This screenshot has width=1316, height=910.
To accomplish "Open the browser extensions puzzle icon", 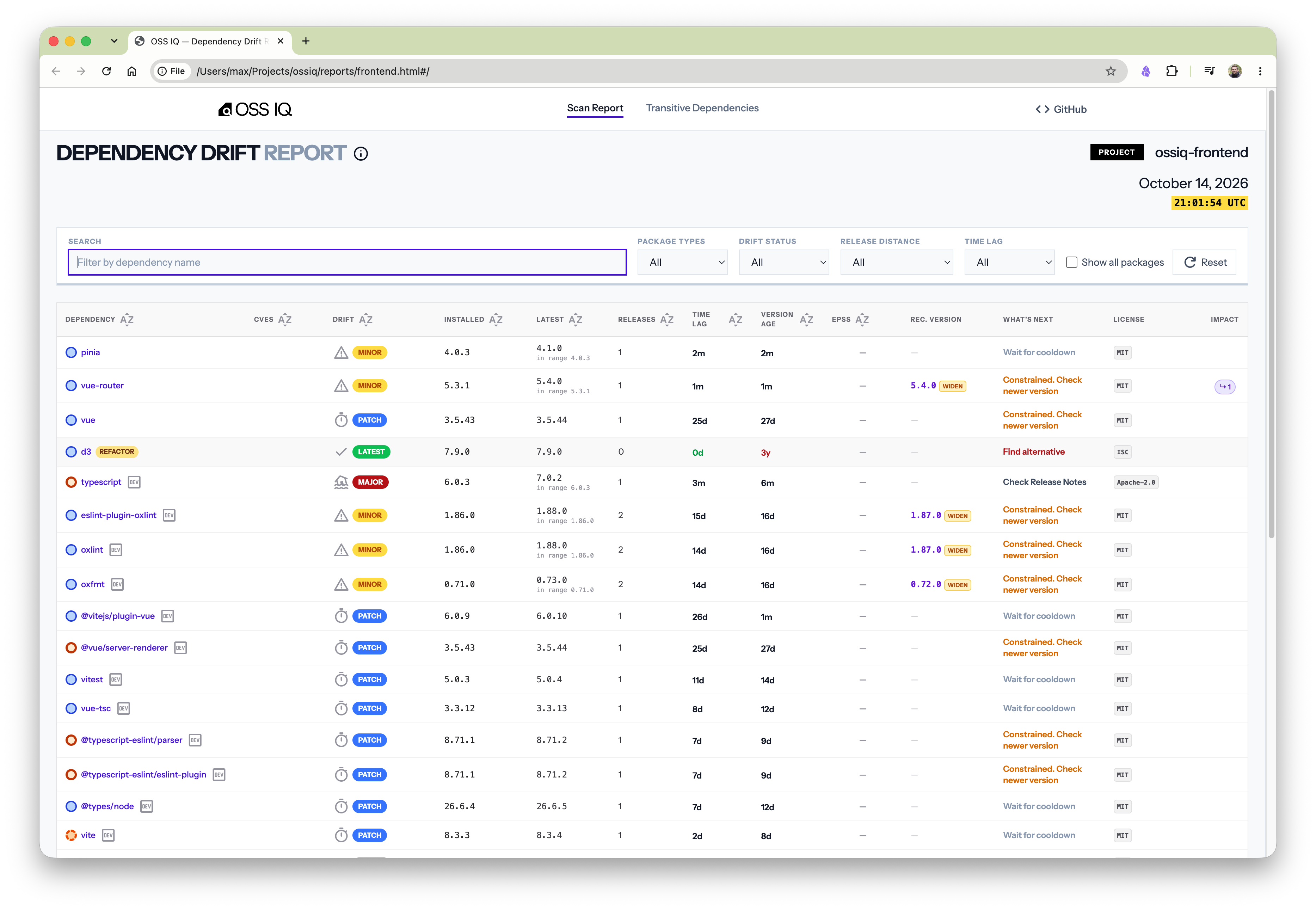I will click(x=1171, y=71).
